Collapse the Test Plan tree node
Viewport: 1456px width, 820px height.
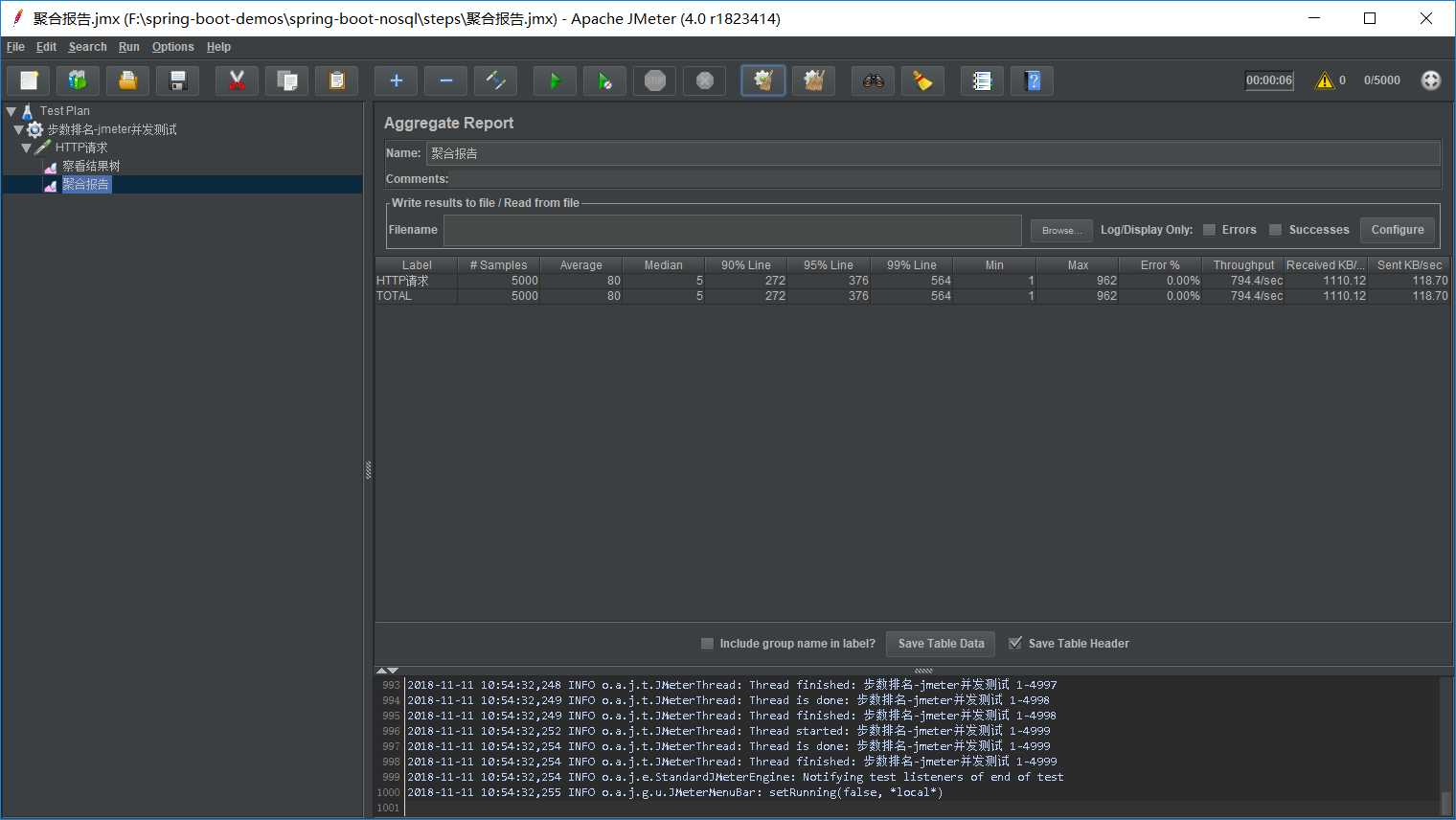pos(11,111)
